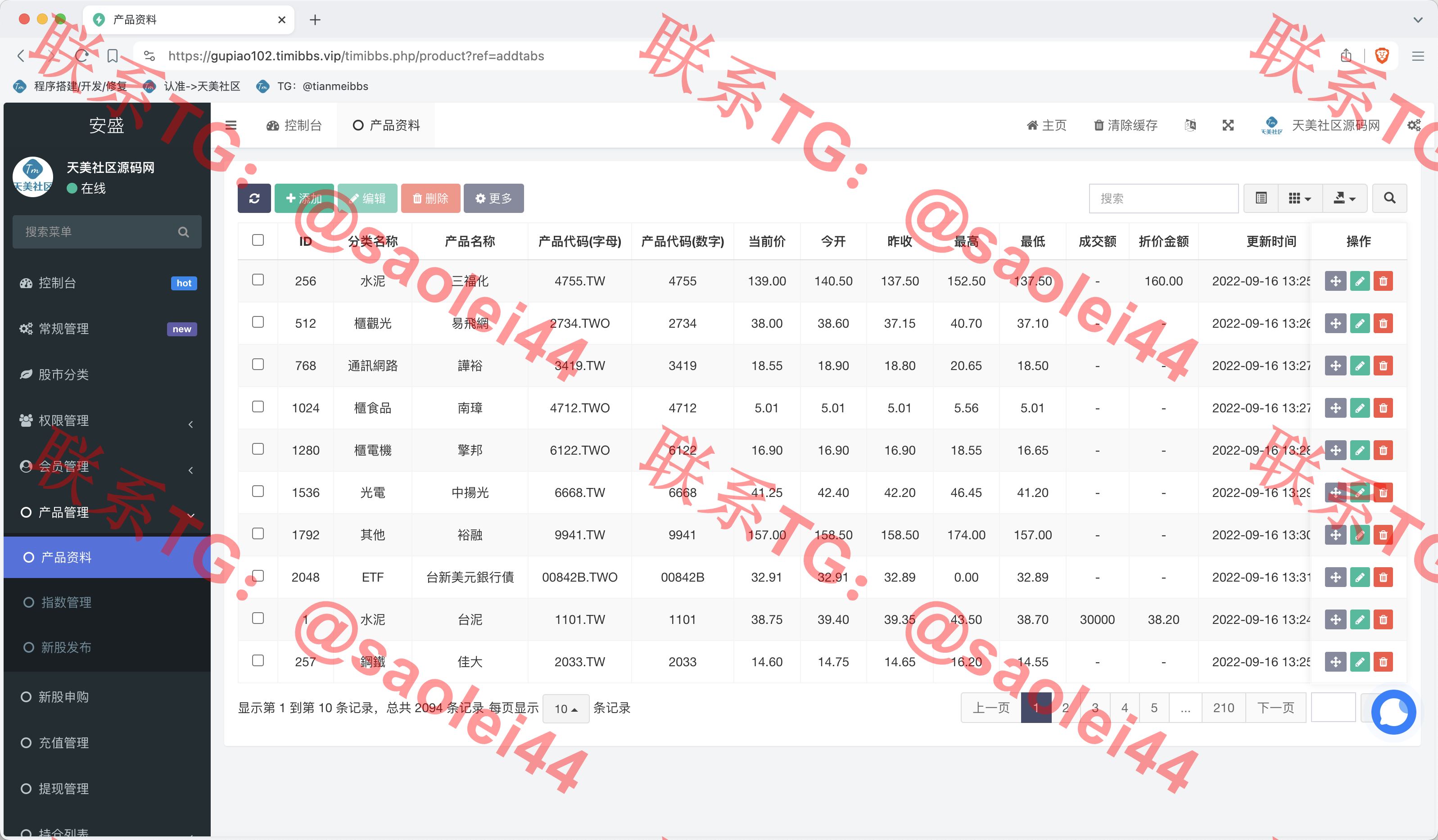
Task: Go to 下一页 next page
Action: click(1276, 708)
